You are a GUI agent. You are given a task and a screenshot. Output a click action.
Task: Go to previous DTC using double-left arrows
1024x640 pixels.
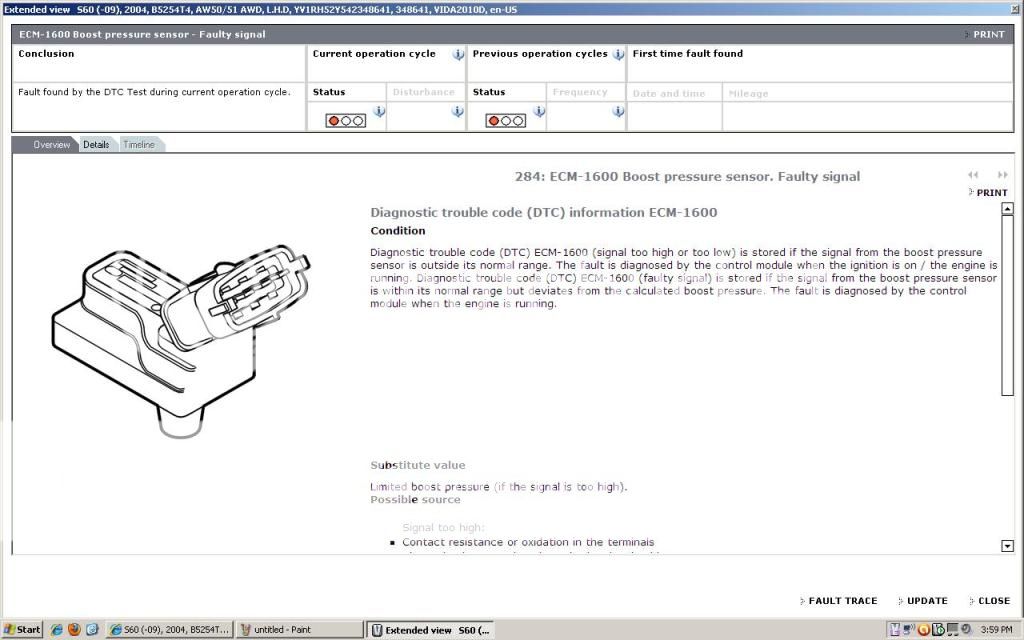[x=971, y=175]
